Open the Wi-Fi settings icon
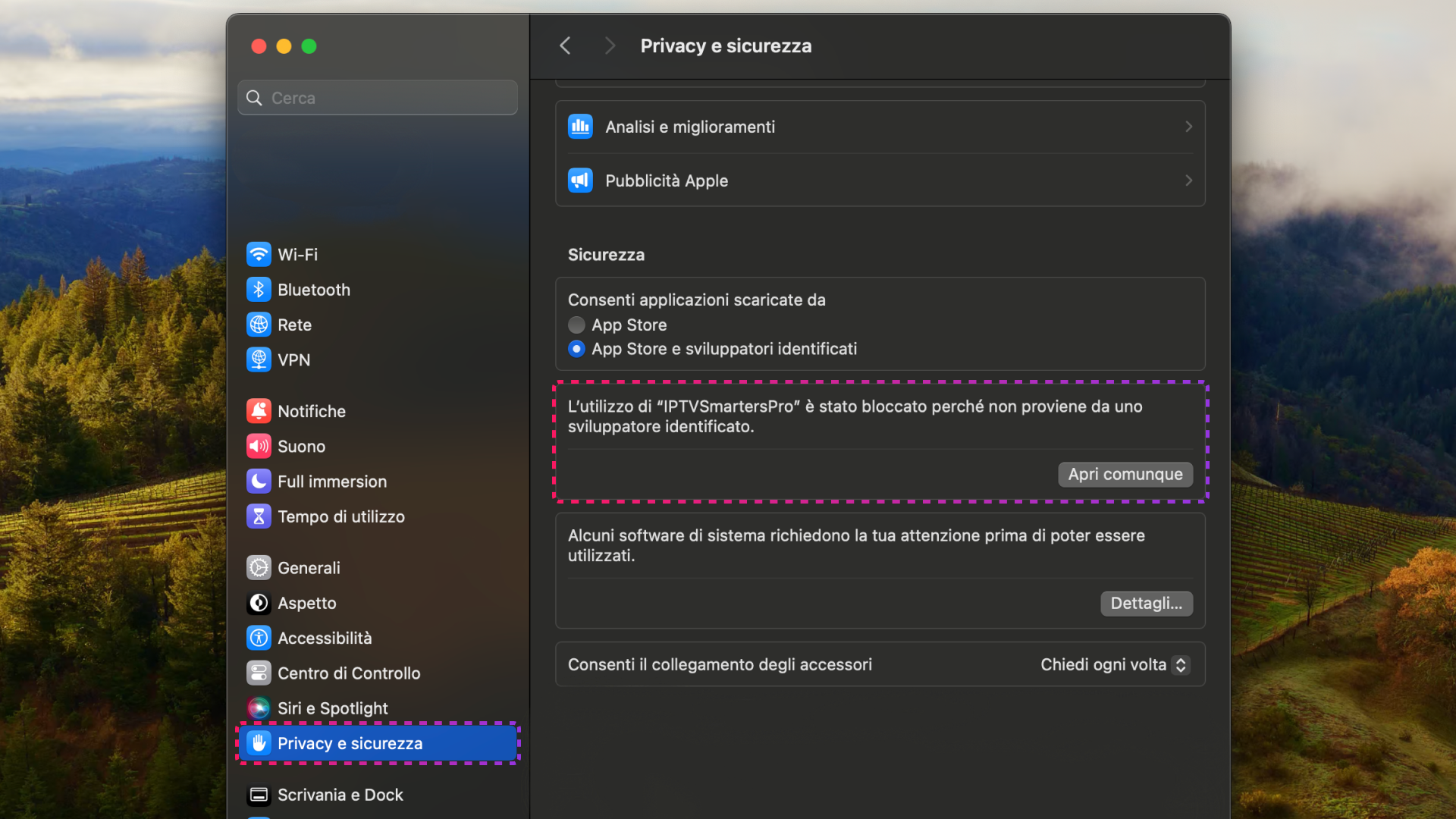 pyautogui.click(x=259, y=254)
